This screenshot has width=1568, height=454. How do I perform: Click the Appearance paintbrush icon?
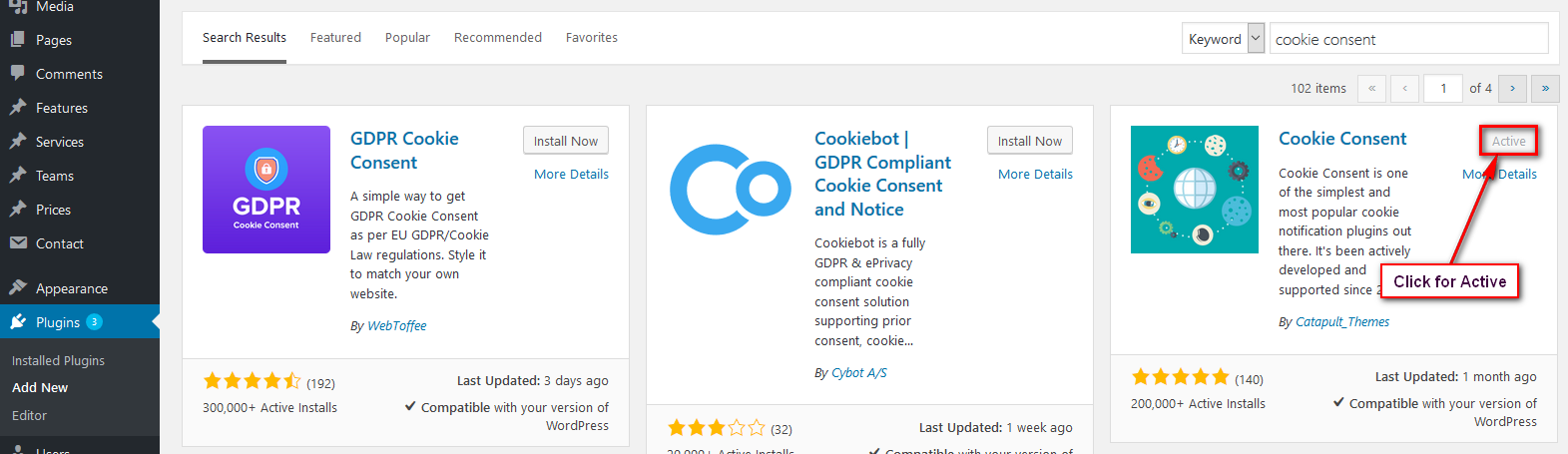point(18,288)
